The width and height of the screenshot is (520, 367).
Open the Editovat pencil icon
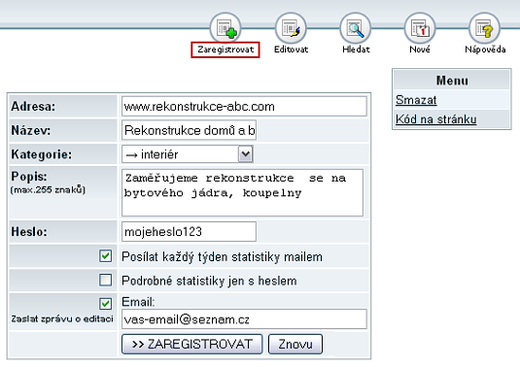pyautogui.click(x=291, y=28)
